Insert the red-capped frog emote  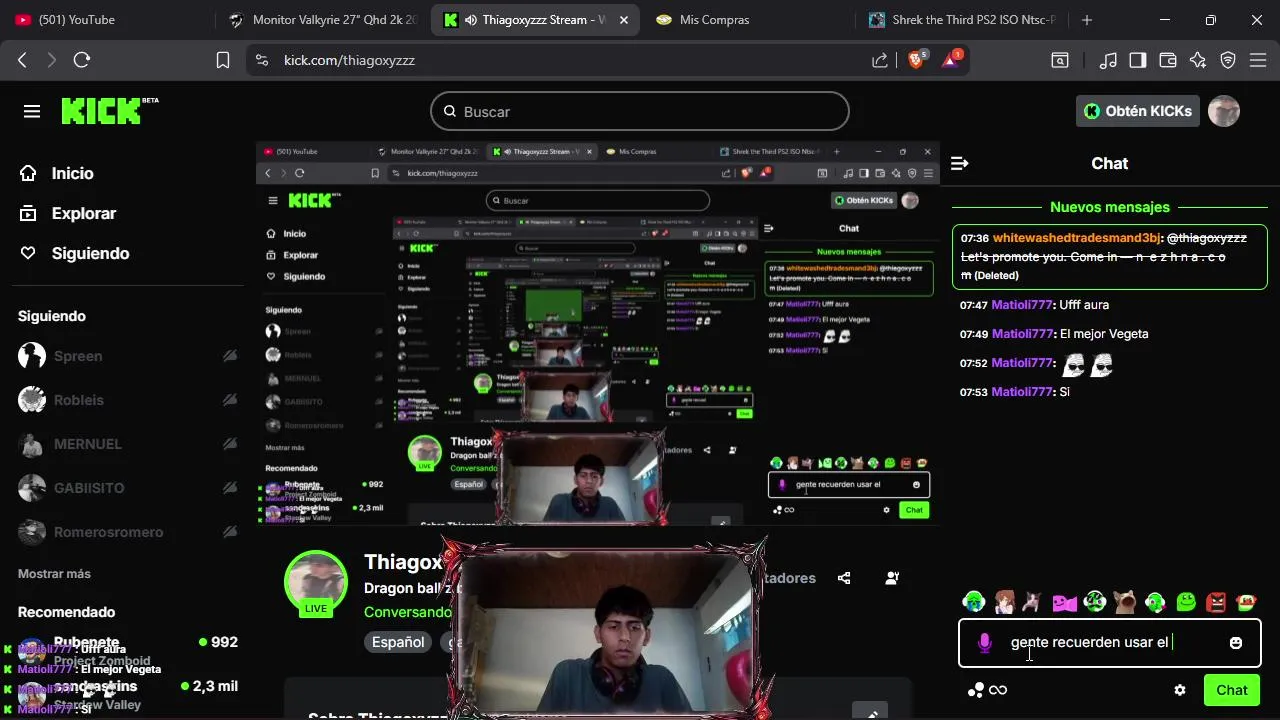1247,602
